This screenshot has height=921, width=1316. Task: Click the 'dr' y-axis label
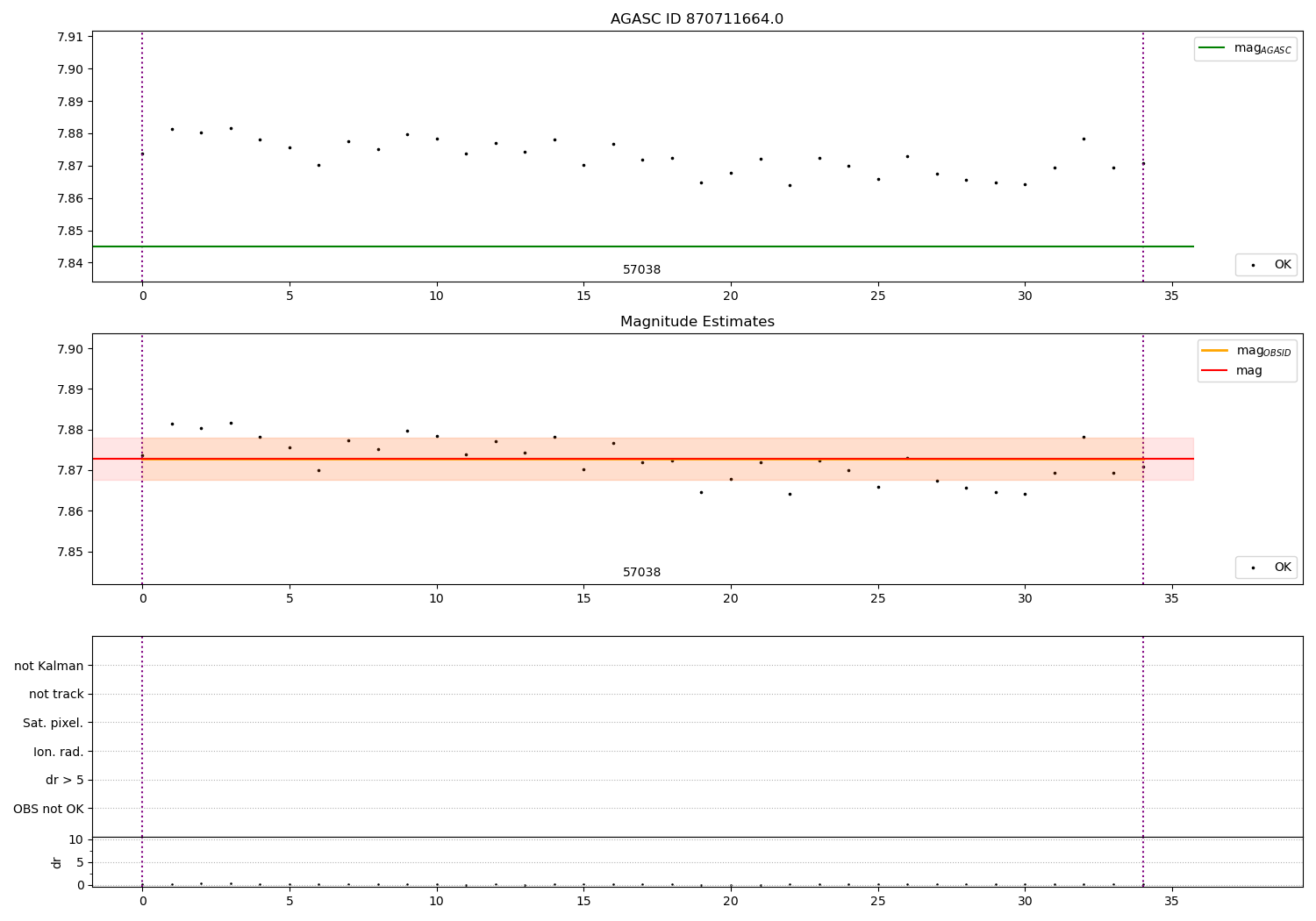click(57, 862)
